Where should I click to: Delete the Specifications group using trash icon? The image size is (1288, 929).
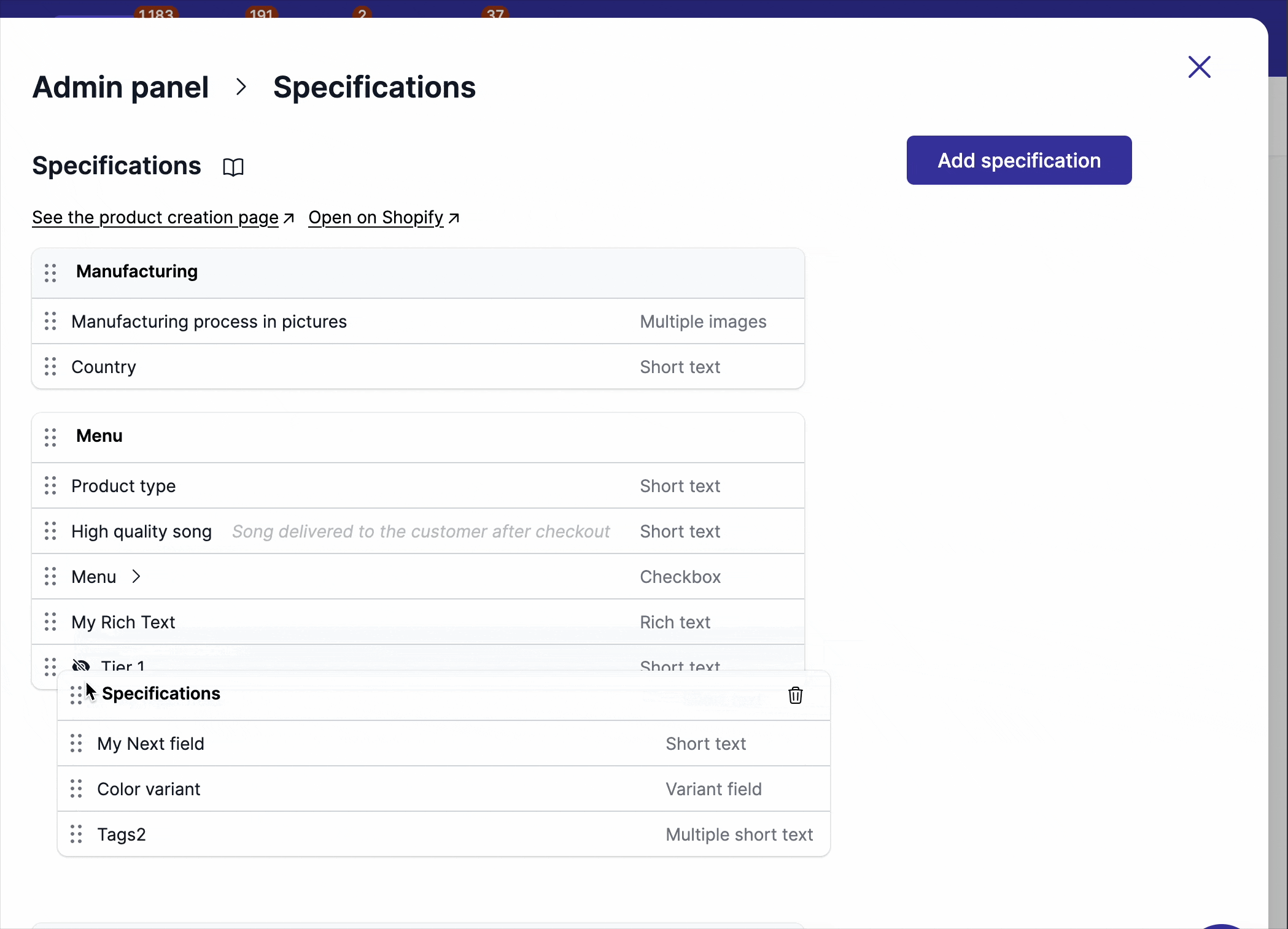[795, 695]
